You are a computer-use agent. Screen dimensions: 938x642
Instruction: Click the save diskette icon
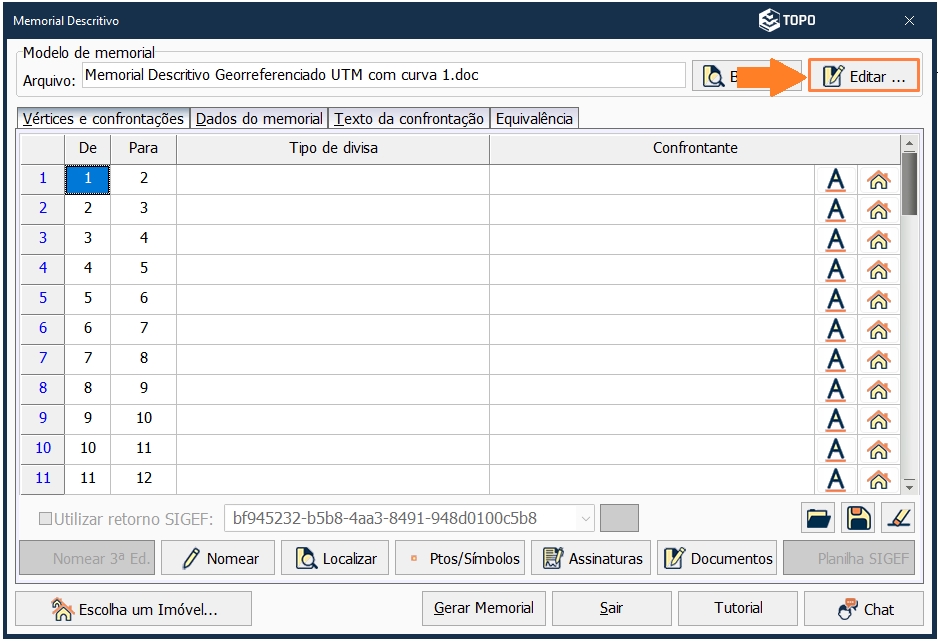[858, 517]
